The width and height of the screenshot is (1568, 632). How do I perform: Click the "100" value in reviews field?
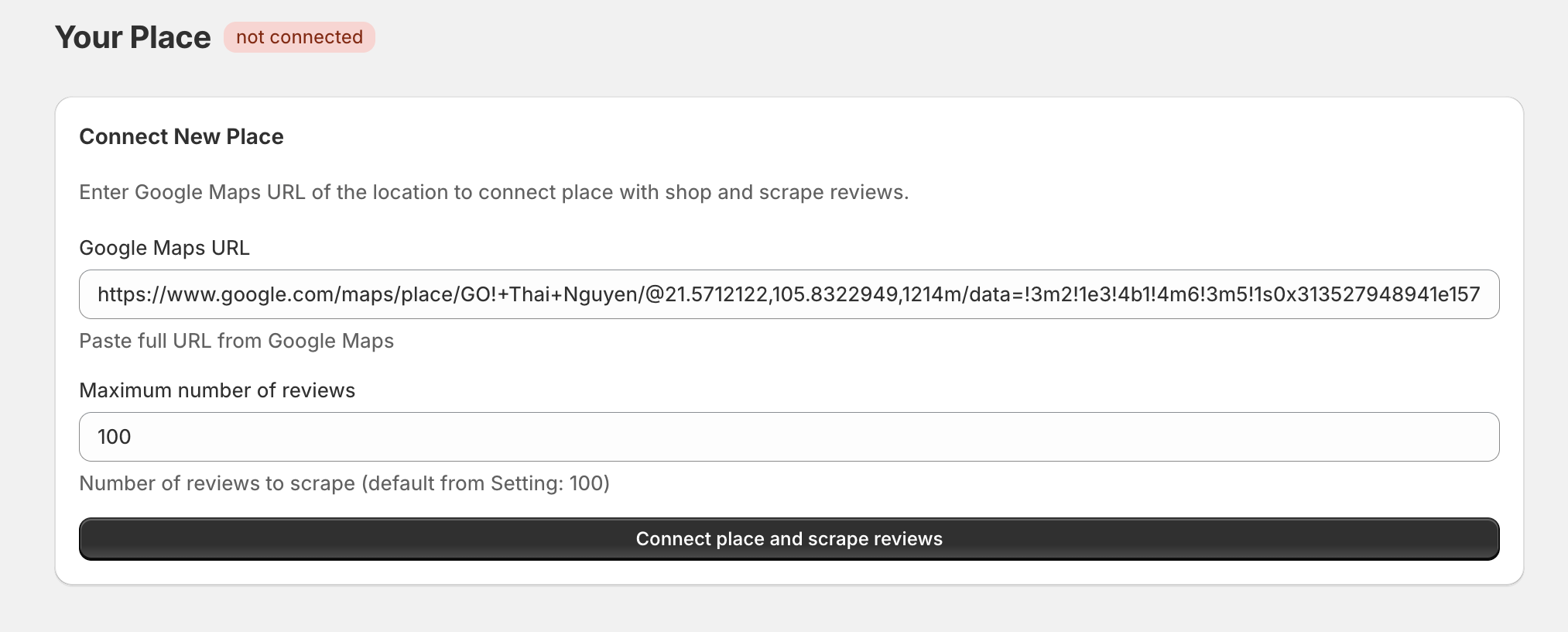coord(115,437)
